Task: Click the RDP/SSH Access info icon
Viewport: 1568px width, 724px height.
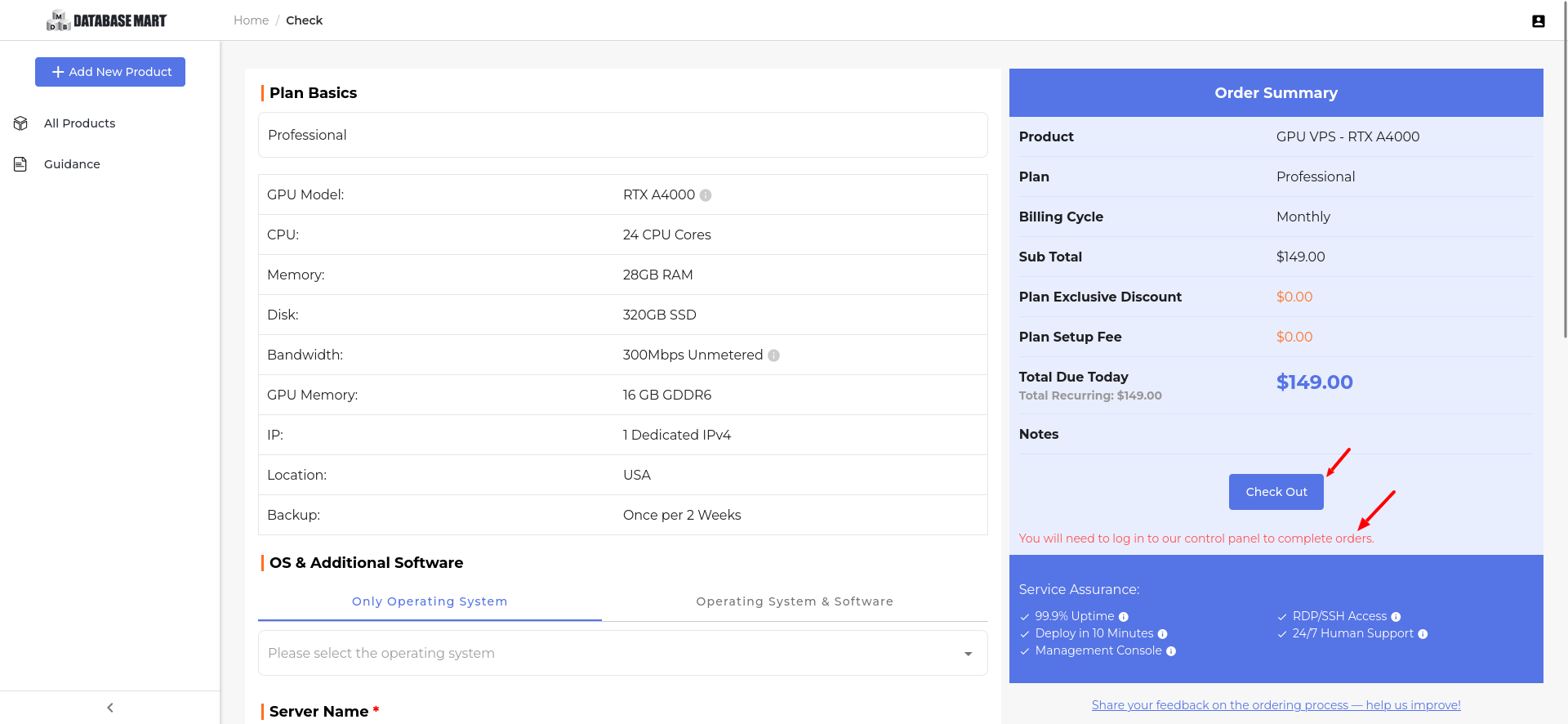Action: click(x=1396, y=617)
